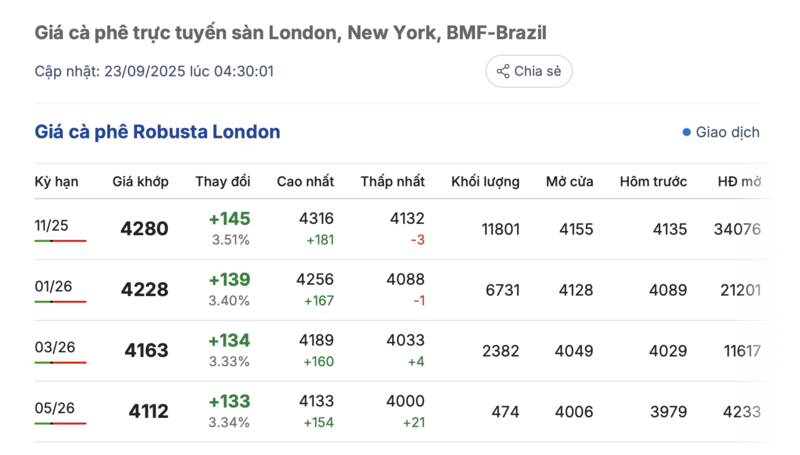Click the Cao nhất column header
The height and width of the screenshot is (455, 800).
tap(305, 182)
